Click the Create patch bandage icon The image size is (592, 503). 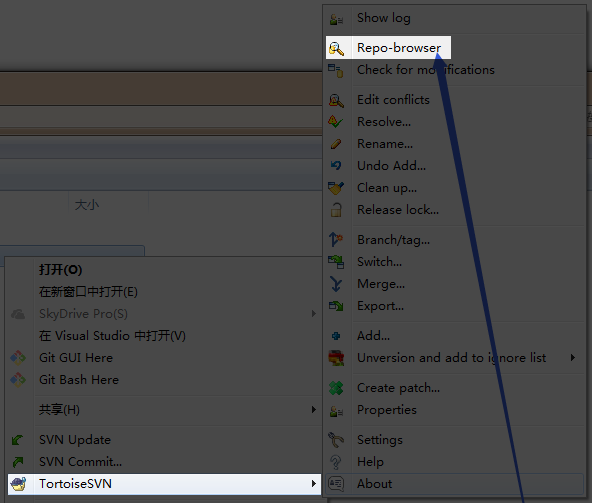pyautogui.click(x=336, y=388)
